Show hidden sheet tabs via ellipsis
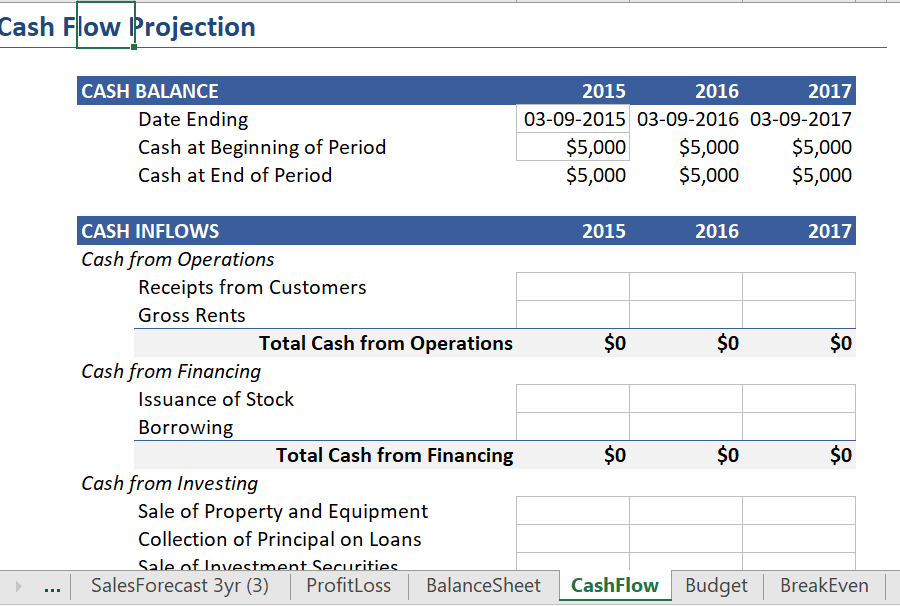The width and height of the screenshot is (900, 606). pos(52,586)
